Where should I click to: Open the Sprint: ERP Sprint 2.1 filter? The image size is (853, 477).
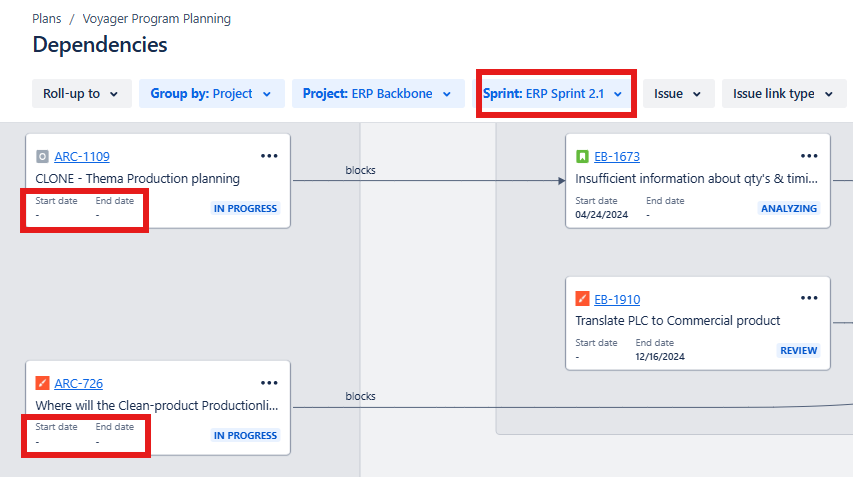554,94
